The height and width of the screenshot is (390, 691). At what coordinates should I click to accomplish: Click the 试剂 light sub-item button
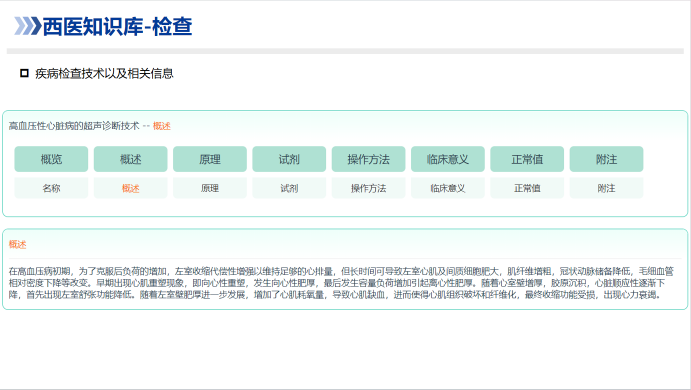point(289,188)
